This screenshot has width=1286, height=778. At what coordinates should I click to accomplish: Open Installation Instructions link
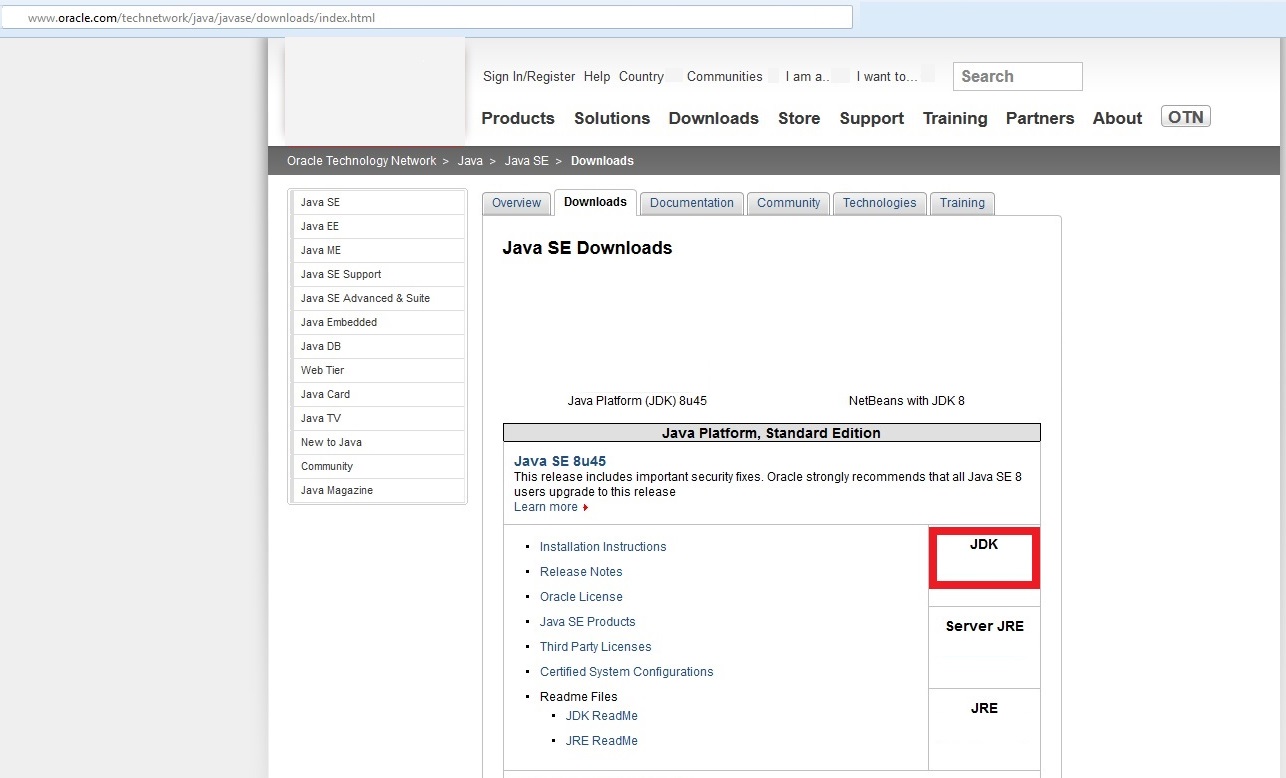603,547
